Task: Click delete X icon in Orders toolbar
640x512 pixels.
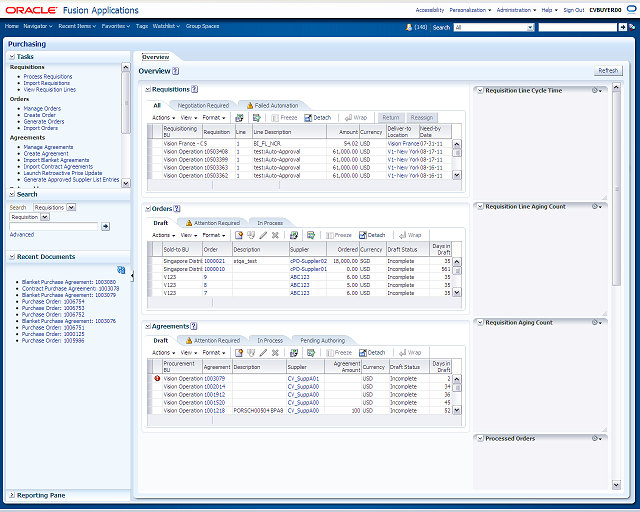Action: tap(276, 235)
